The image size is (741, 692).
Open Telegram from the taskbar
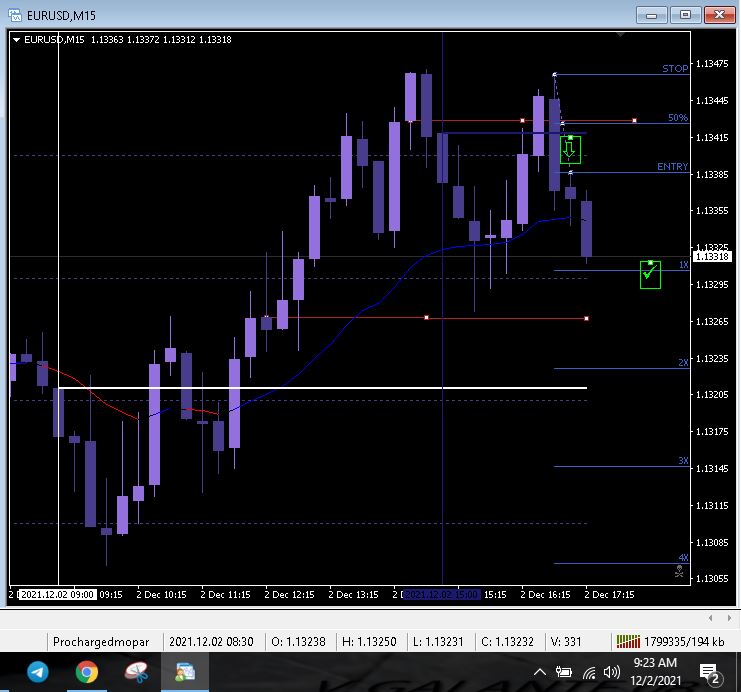(x=38, y=672)
